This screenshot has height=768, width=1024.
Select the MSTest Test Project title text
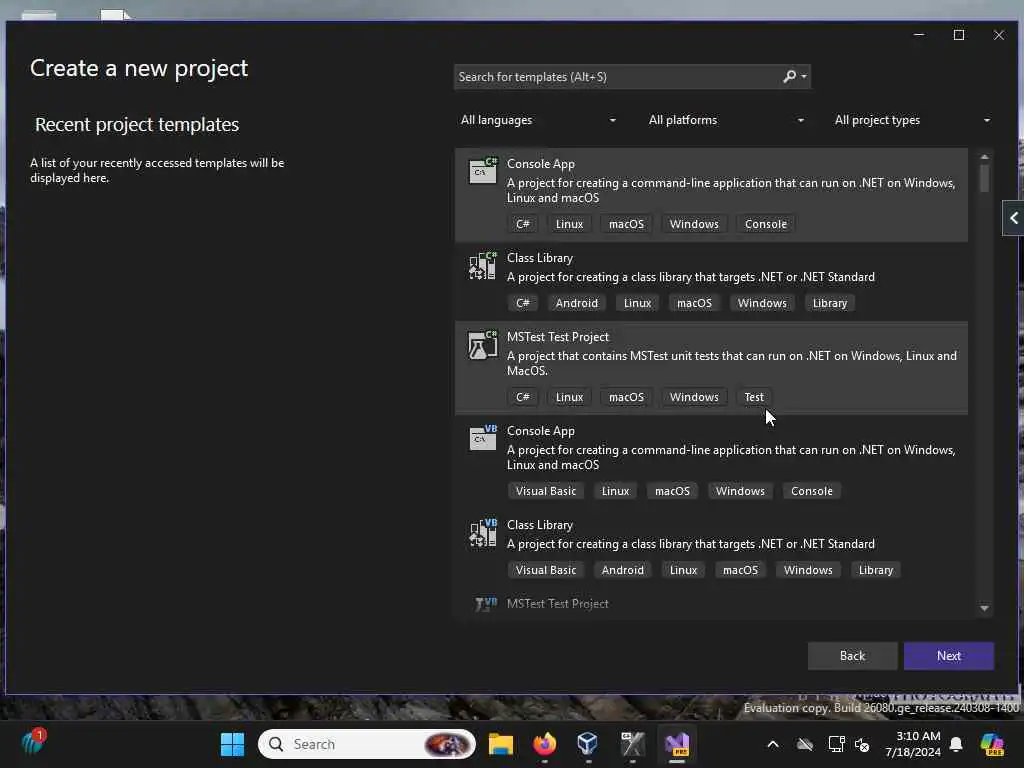(558, 337)
